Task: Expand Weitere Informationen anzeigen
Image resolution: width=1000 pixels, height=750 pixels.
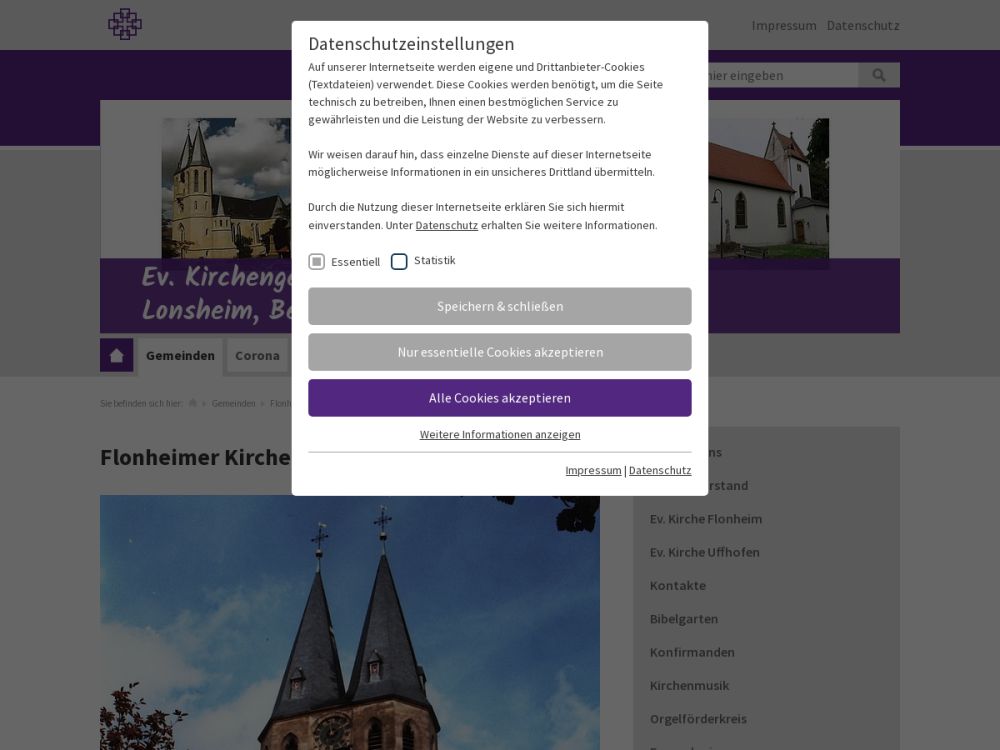Action: coord(500,434)
